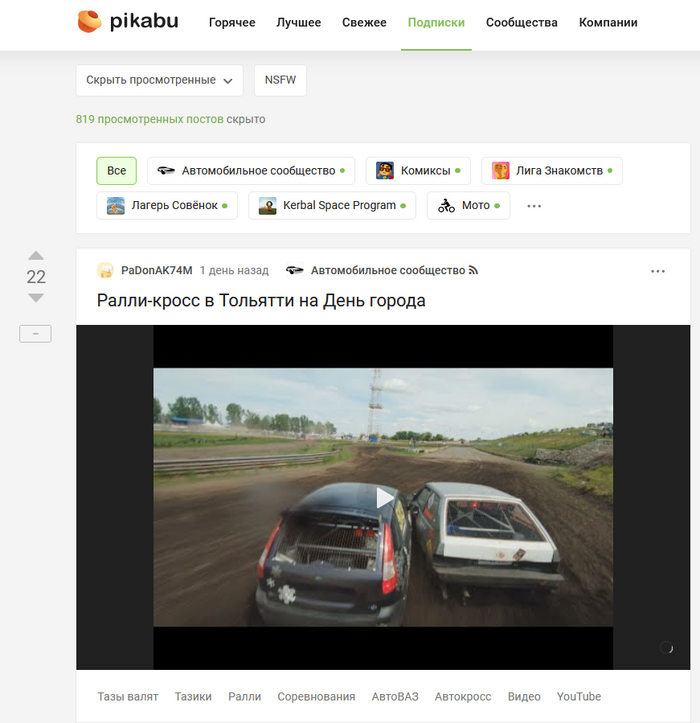
Task: Upvote the rally-cross post
Action: click(36, 256)
